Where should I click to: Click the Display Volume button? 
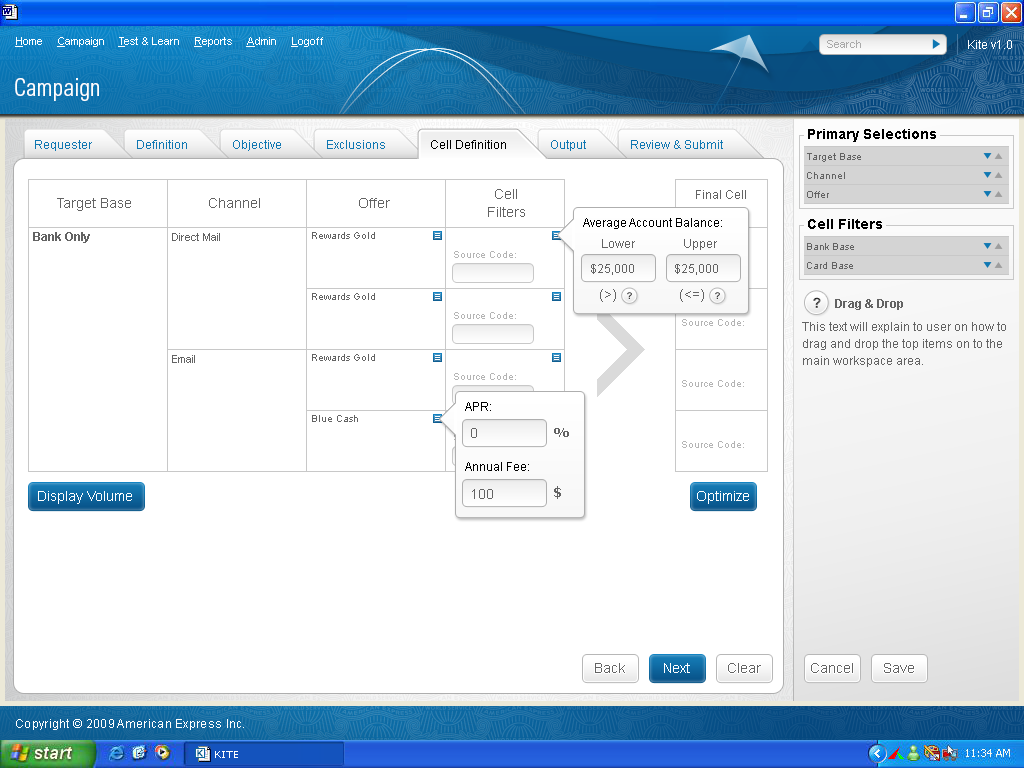click(86, 496)
